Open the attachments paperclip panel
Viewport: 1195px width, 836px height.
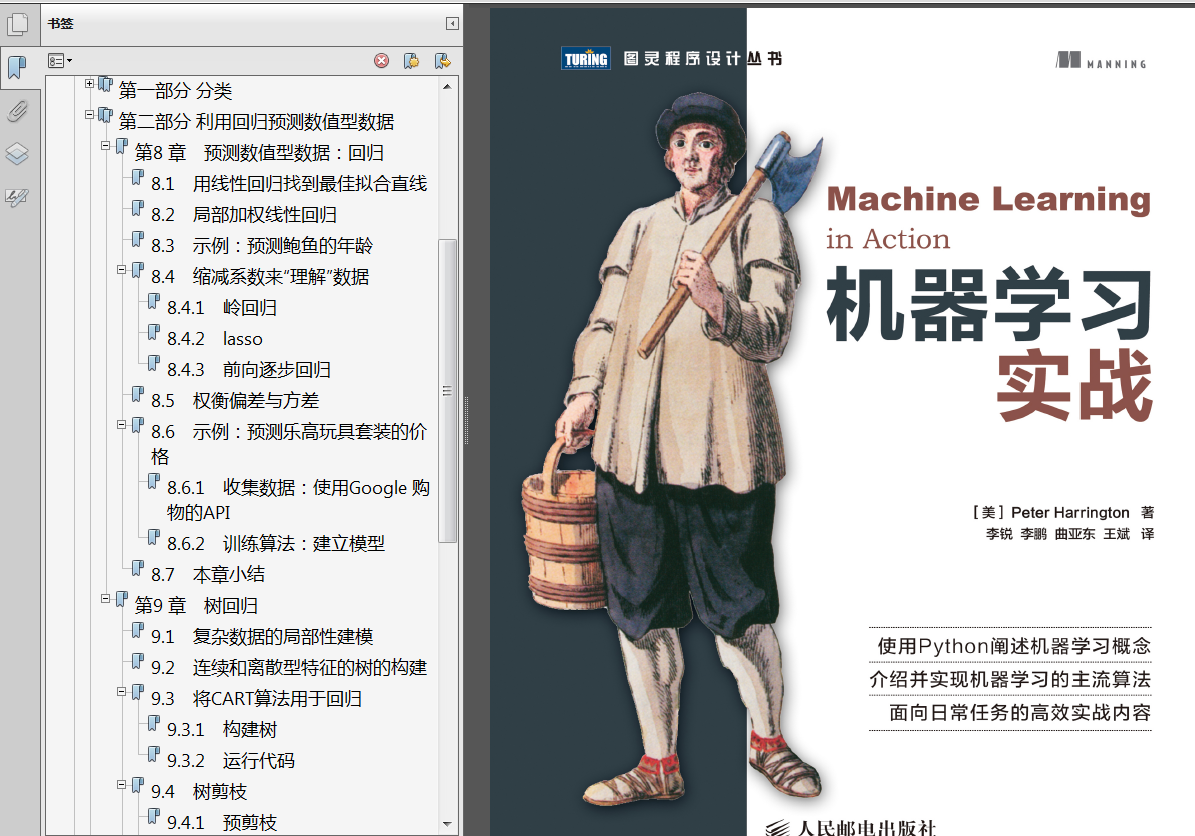click(x=17, y=111)
